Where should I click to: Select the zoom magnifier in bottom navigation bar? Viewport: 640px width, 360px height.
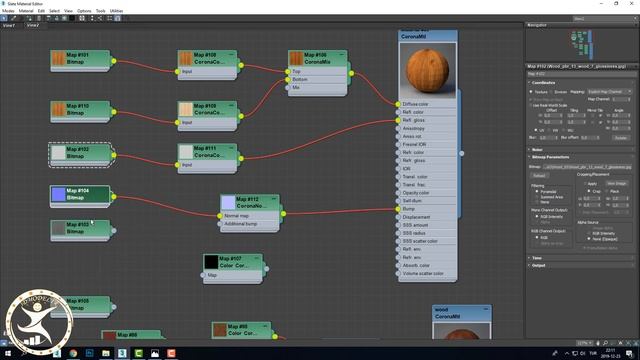tap(605, 343)
